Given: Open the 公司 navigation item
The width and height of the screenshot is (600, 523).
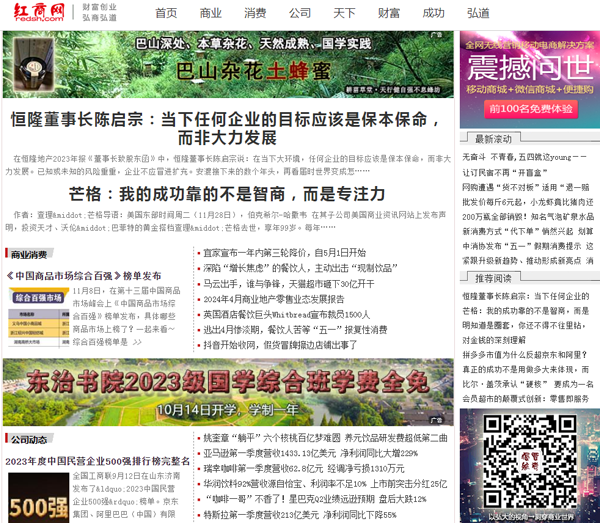Looking at the screenshot, I should tap(300, 13).
